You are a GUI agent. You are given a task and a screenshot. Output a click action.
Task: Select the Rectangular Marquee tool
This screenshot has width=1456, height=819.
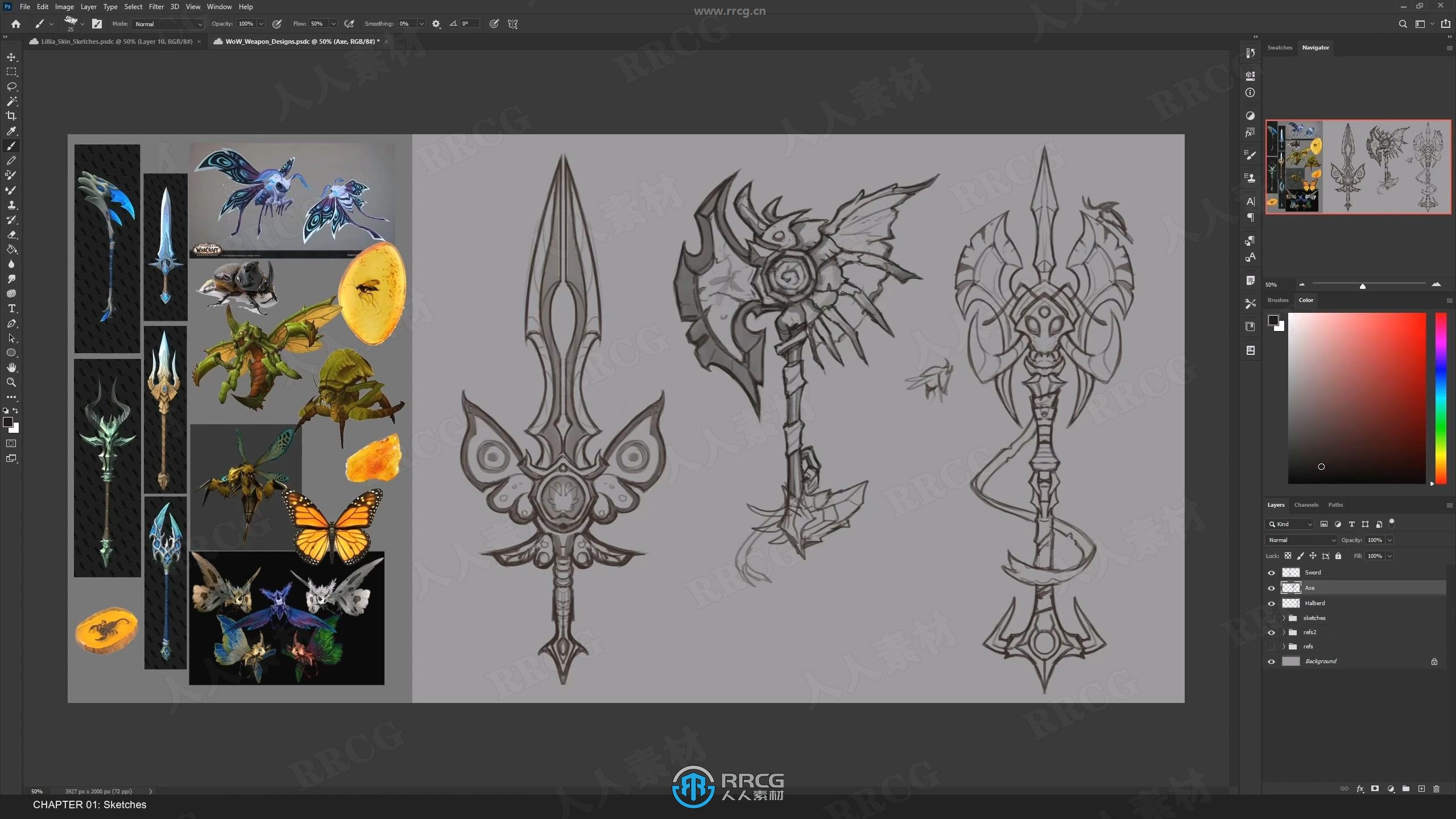click(11, 72)
